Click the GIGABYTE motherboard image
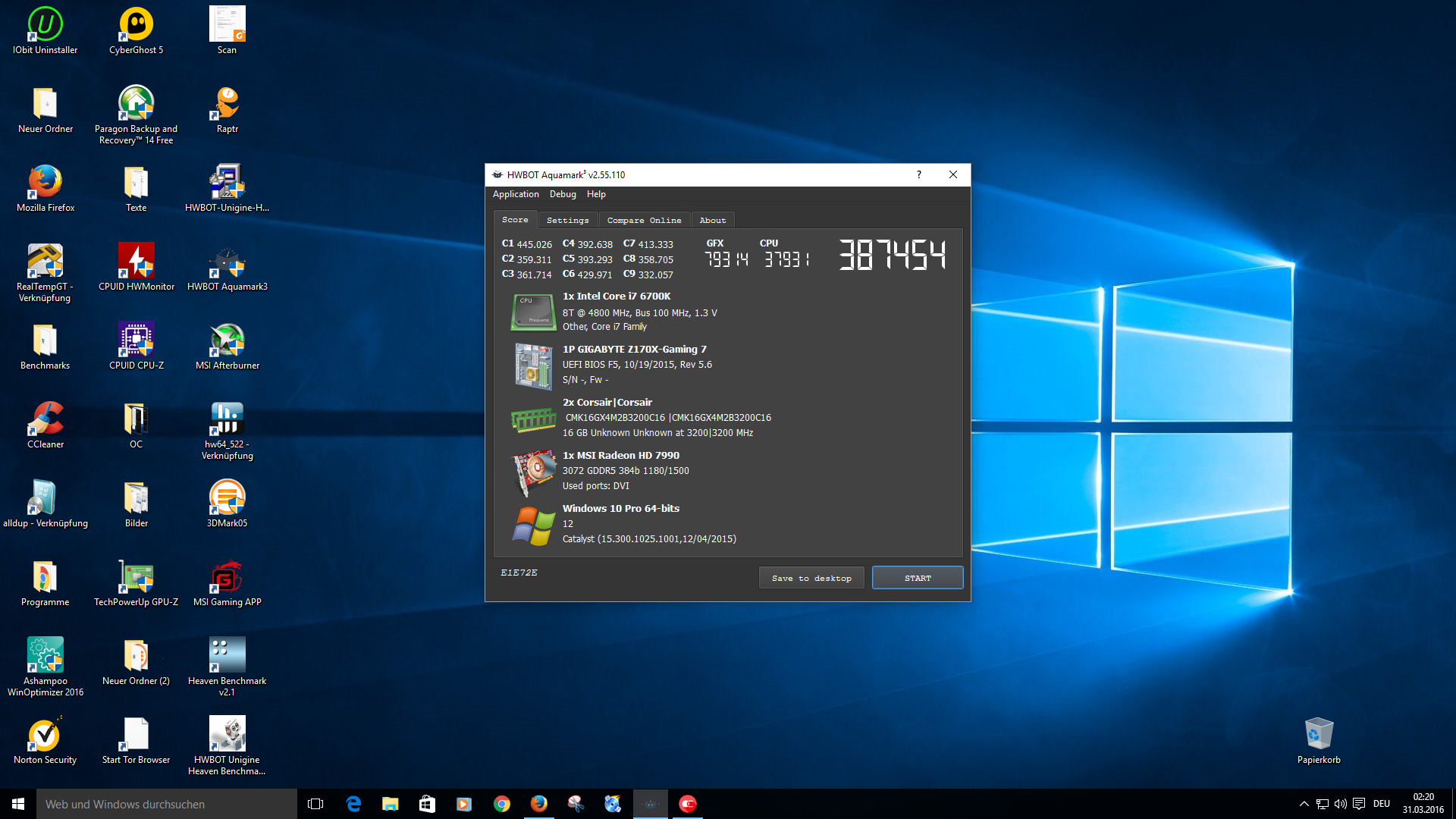The width and height of the screenshot is (1456, 819). [x=533, y=366]
